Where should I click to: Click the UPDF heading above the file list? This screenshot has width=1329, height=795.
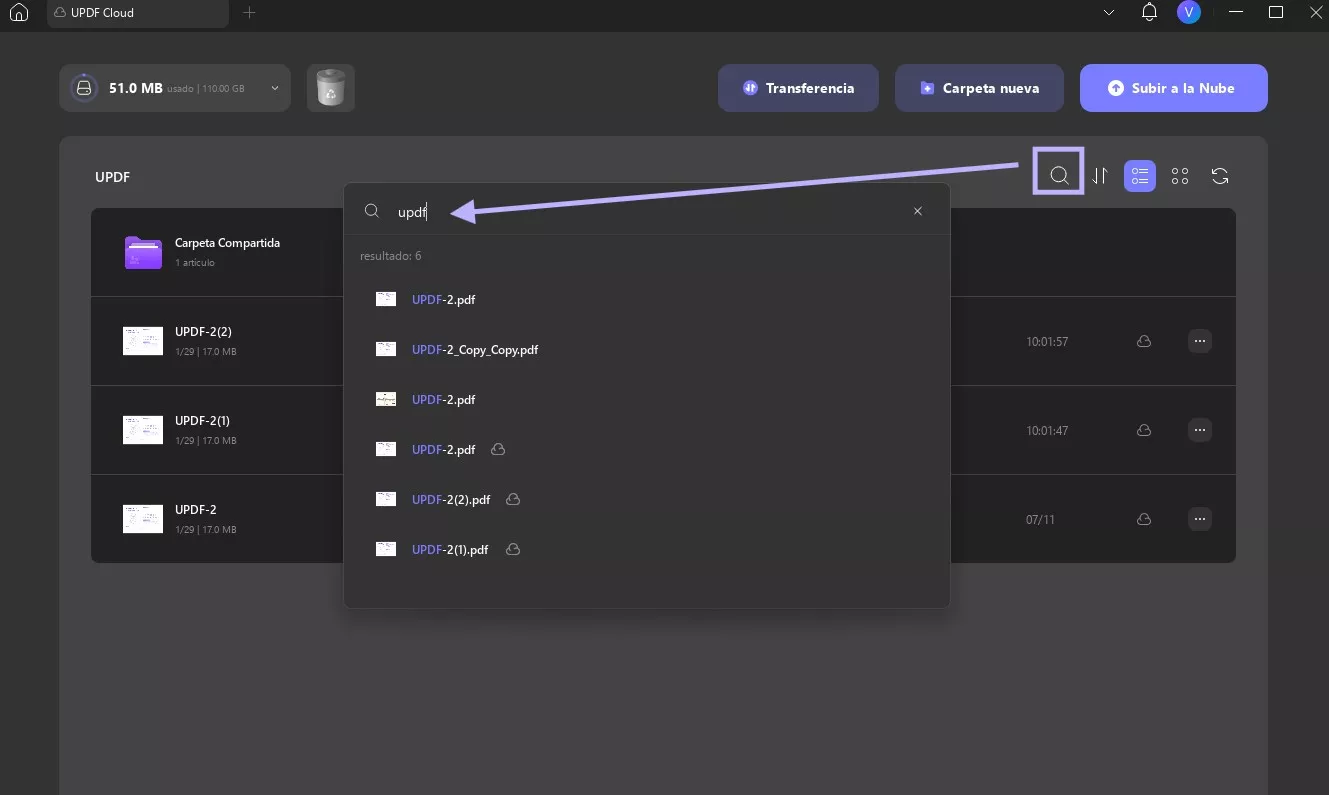point(113,177)
